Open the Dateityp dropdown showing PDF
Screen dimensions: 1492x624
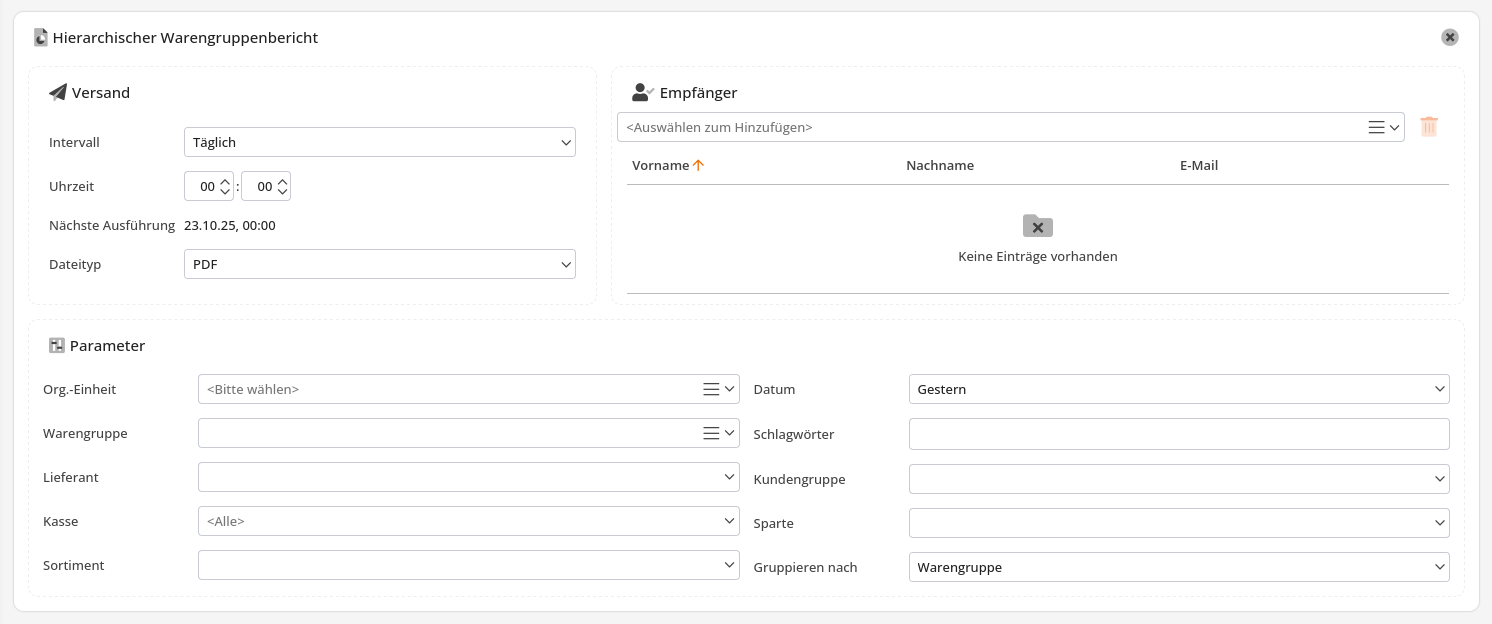[379, 265]
